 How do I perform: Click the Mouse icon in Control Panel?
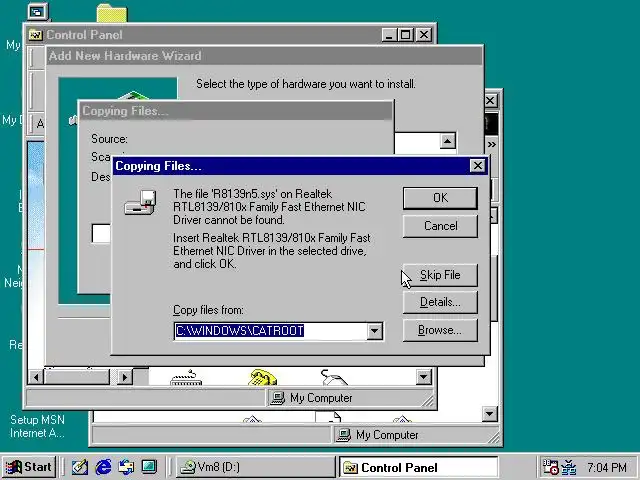[x=334, y=377]
